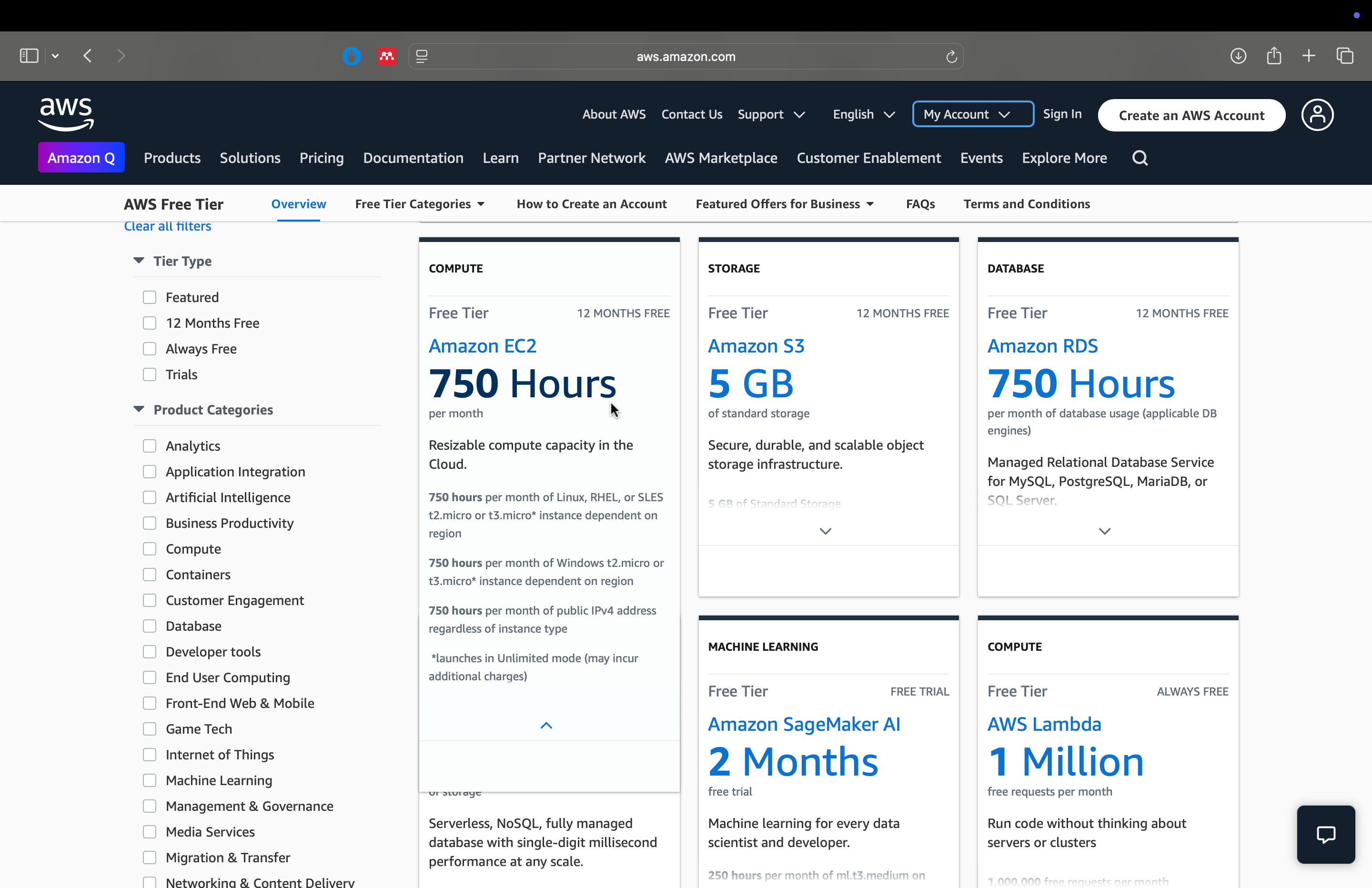Check the Game Tech category
The width and height of the screenshot is (1372, 888).
pyautogui.click(x=150, y=729)
